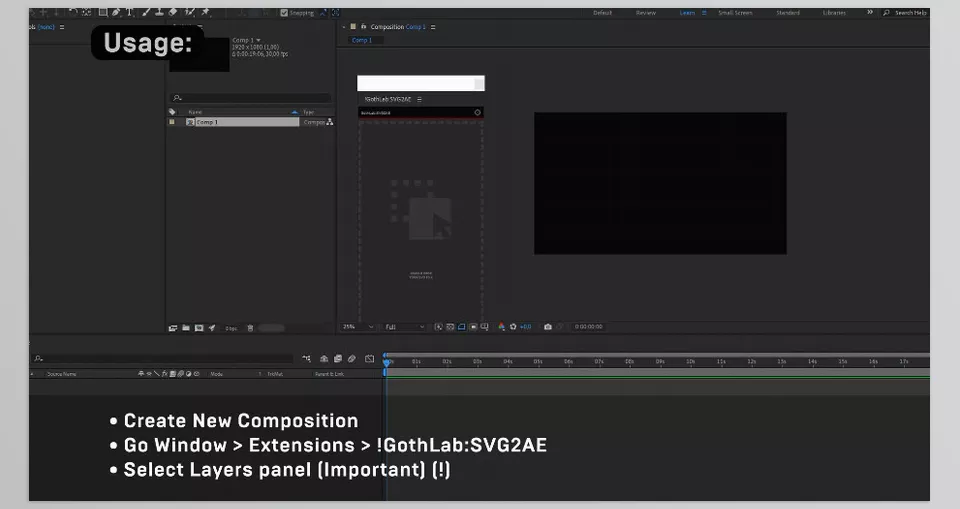Screen dimensions: 960x509
Task: Create a new folder in the Project panel
Action: 186,328
